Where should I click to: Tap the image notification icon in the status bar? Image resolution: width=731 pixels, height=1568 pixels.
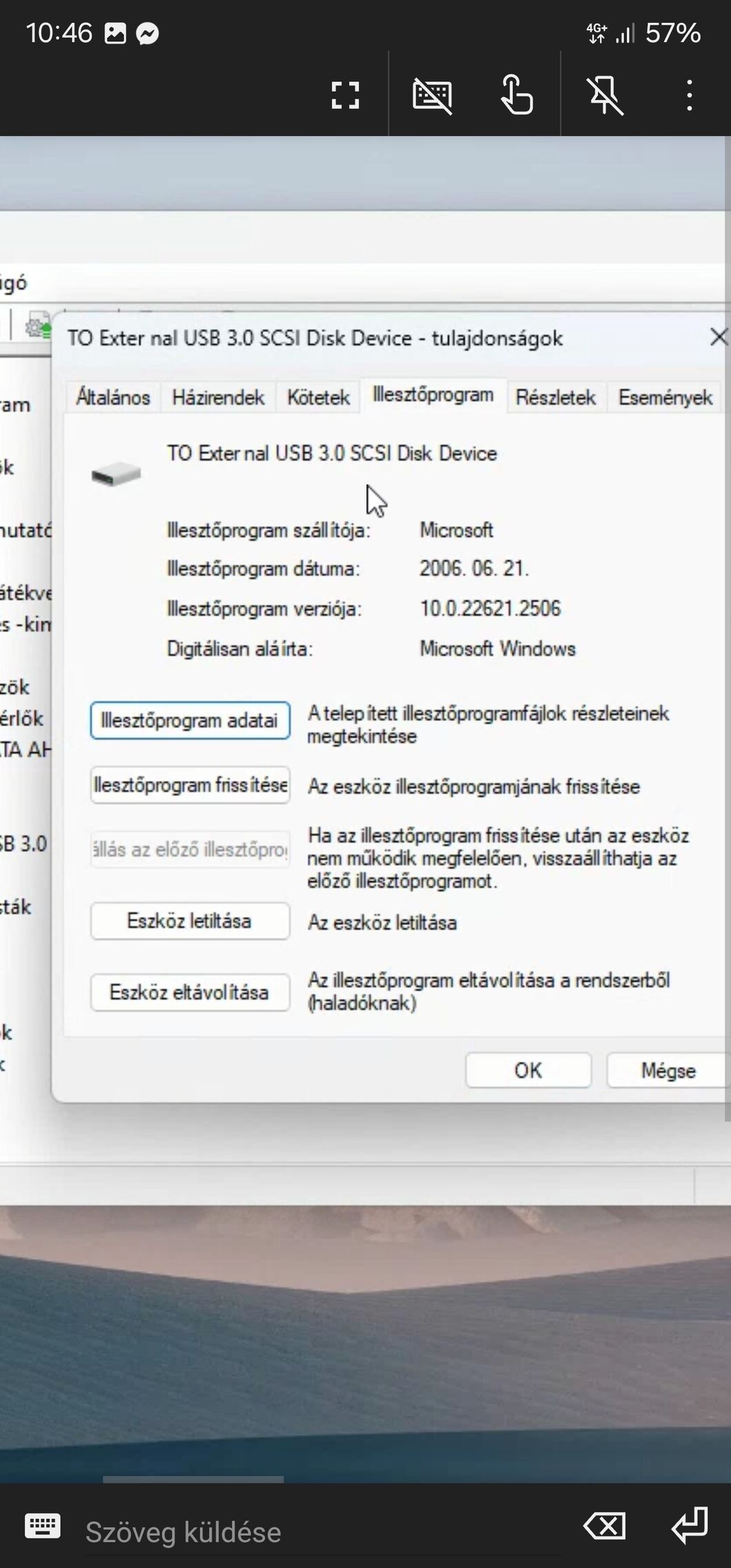click(x=115, y=33)
